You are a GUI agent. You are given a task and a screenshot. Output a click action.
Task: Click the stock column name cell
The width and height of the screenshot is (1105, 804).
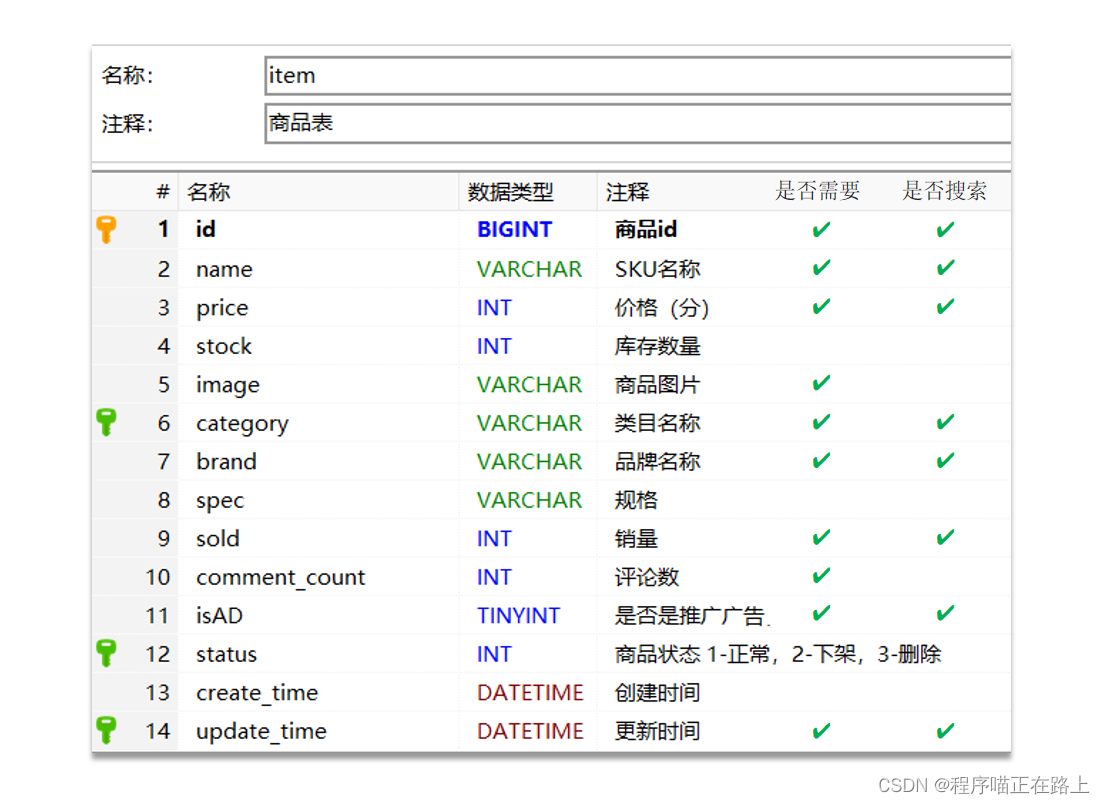223,347
